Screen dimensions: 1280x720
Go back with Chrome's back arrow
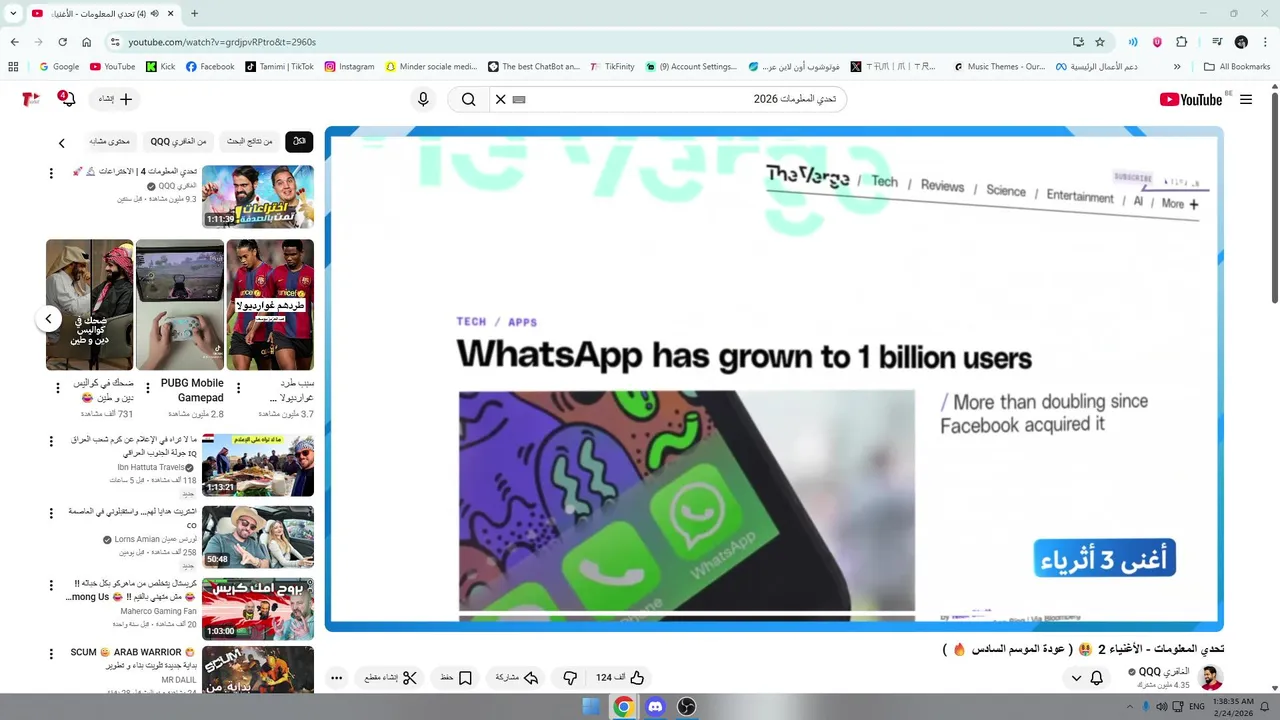coord(14,42)
